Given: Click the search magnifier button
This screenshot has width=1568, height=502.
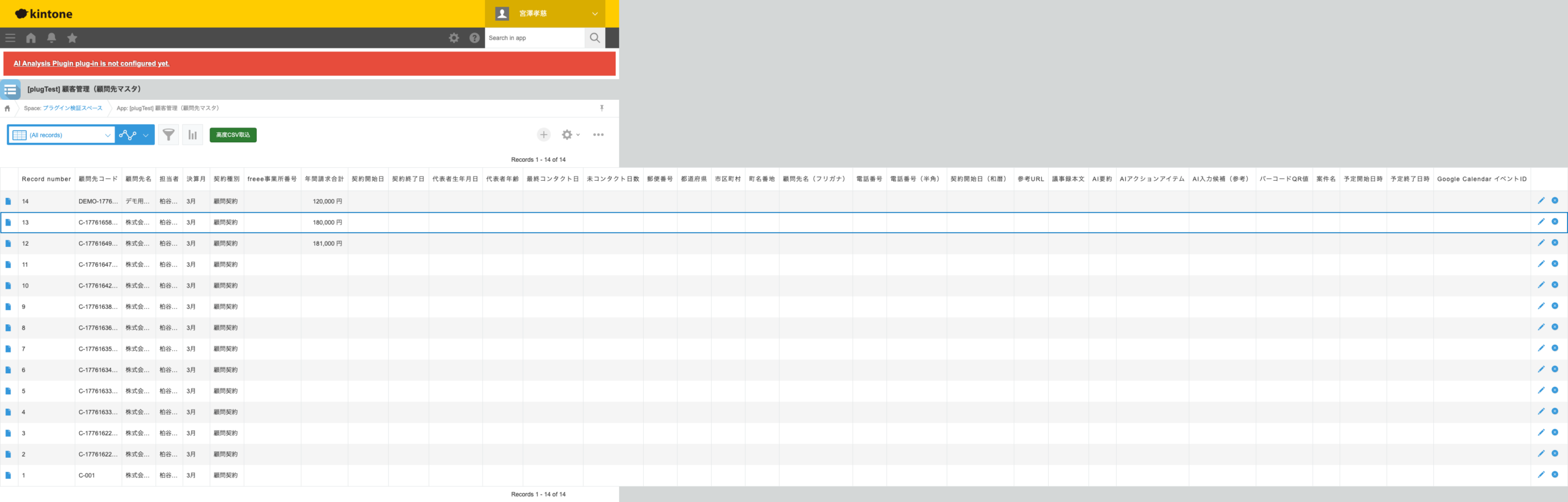Looking at the screenshot, I should pyautogui.click(x=594, y=38).
